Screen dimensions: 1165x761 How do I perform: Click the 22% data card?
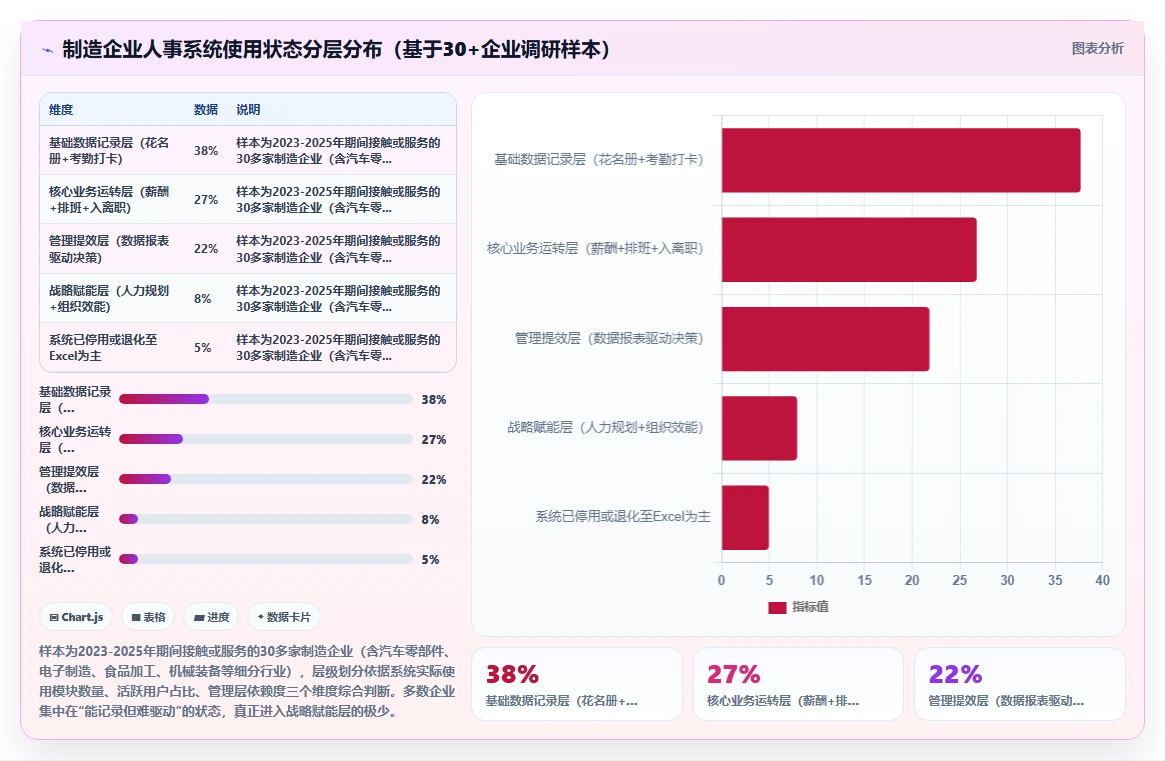1019,684
